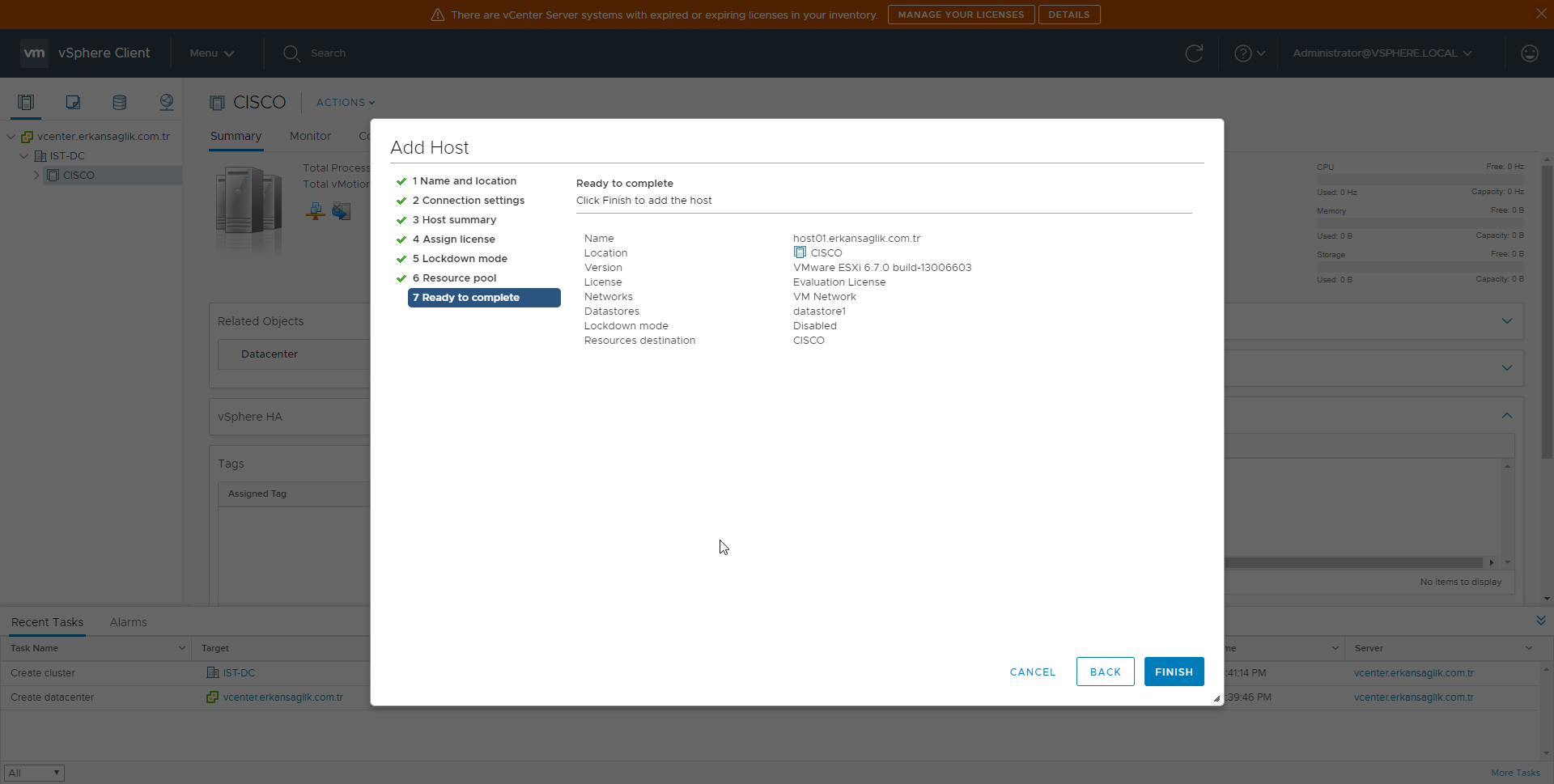Viewport: 1554px width, 784px height.
Task: Select the Hosts and Clusters view icon
Action: pos(26,102)
